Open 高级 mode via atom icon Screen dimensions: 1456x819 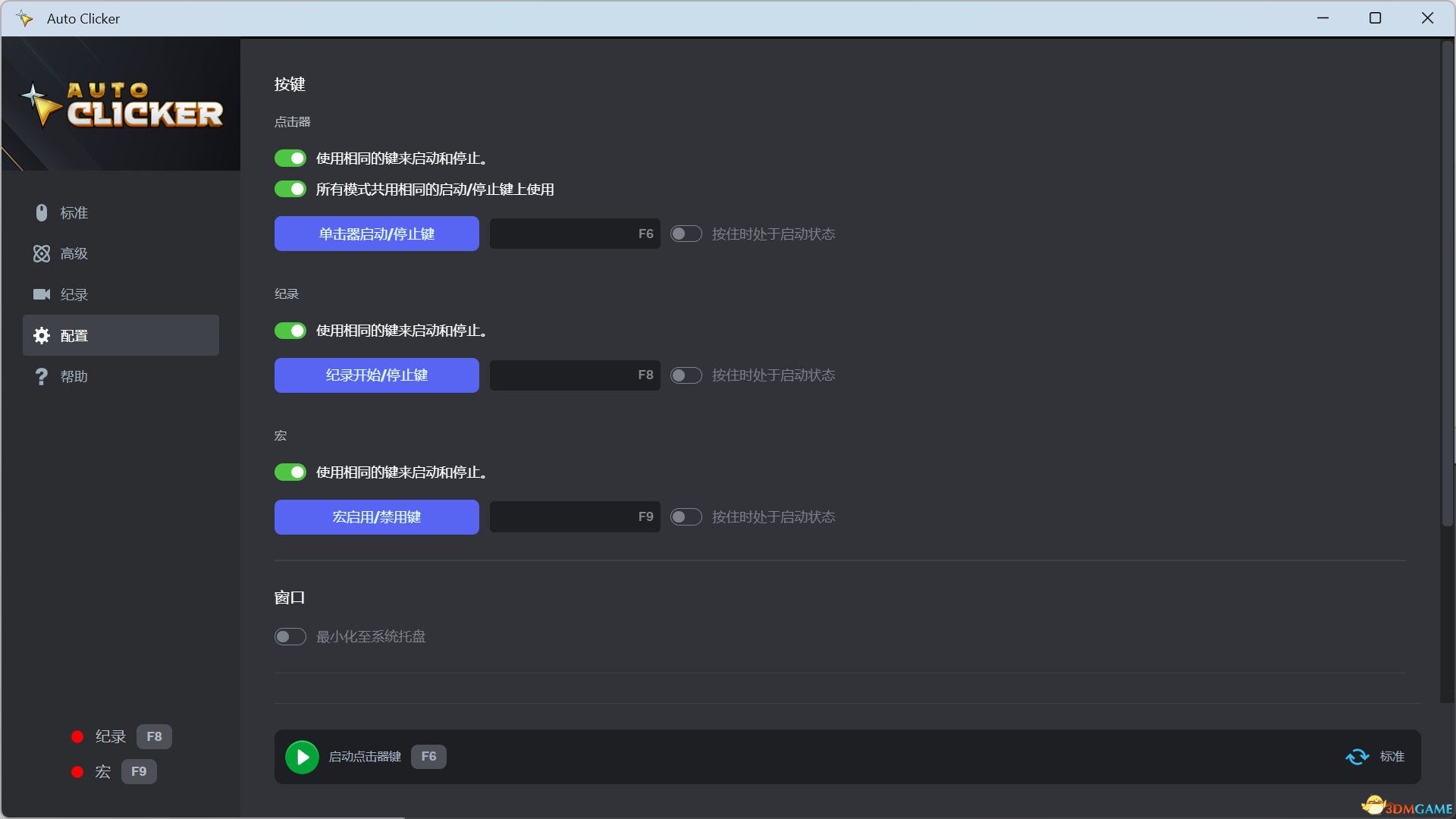pyautogui.click(x=42, y=253)
